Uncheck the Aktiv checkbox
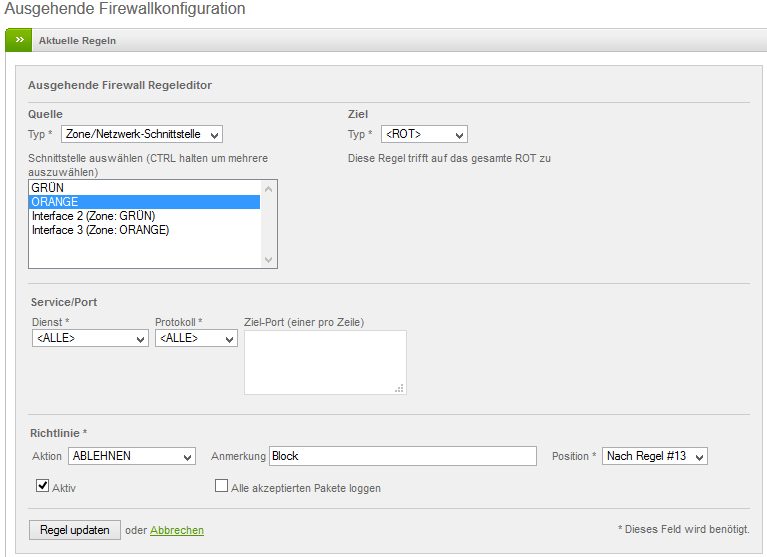Viewport: 767px width, 557px height. pyautogui.click(x=43, y=487)
